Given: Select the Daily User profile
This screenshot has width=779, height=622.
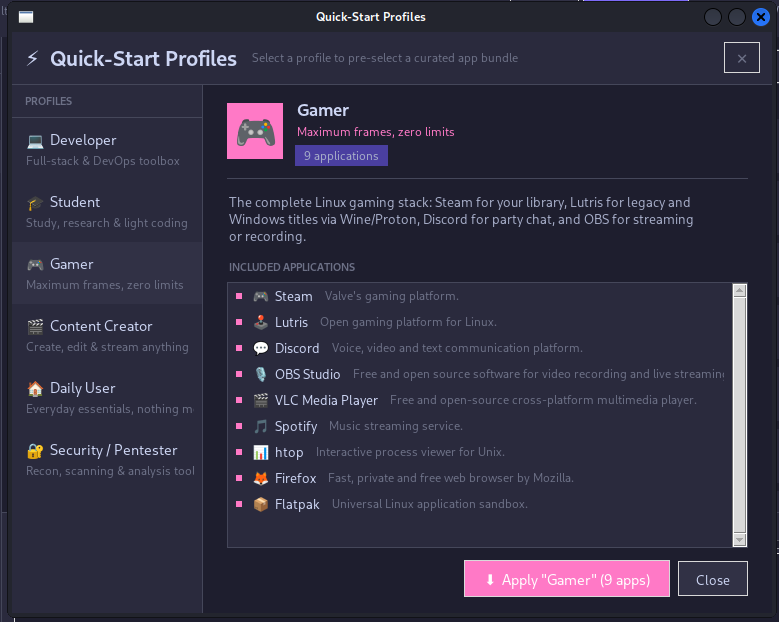Looking at the screenshot, I should click(107, 397).
